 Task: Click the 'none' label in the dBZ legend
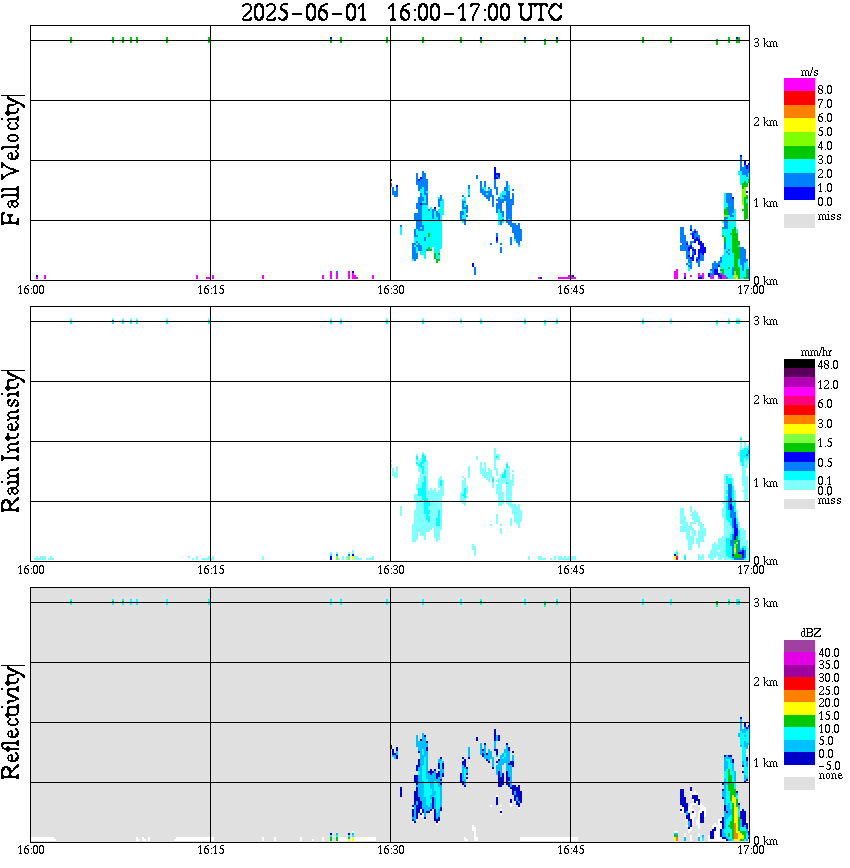pos(830,776)
